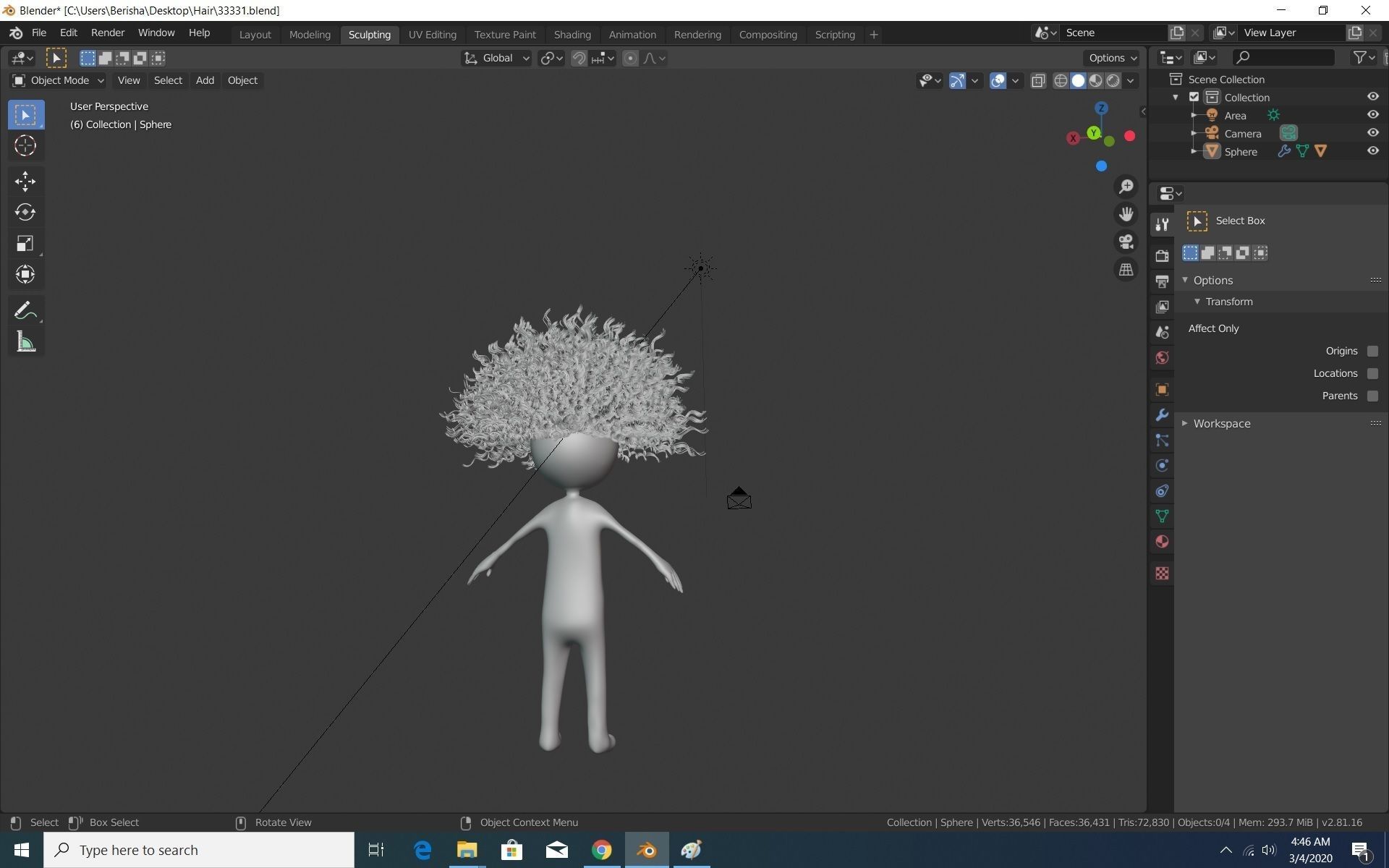Open the Particles properties tab
The height and width of the screenshot is (868, 1389).
(x=1162, y=441)
